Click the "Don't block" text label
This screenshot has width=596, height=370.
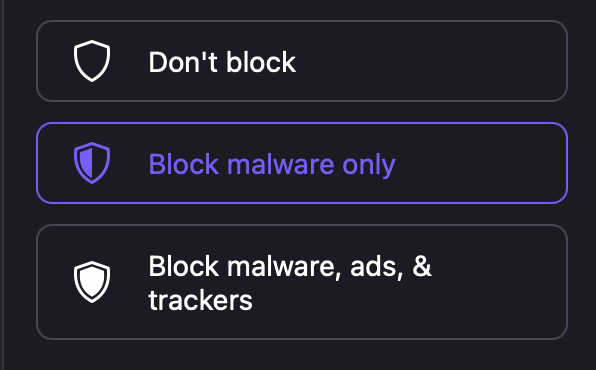[222, 62]
